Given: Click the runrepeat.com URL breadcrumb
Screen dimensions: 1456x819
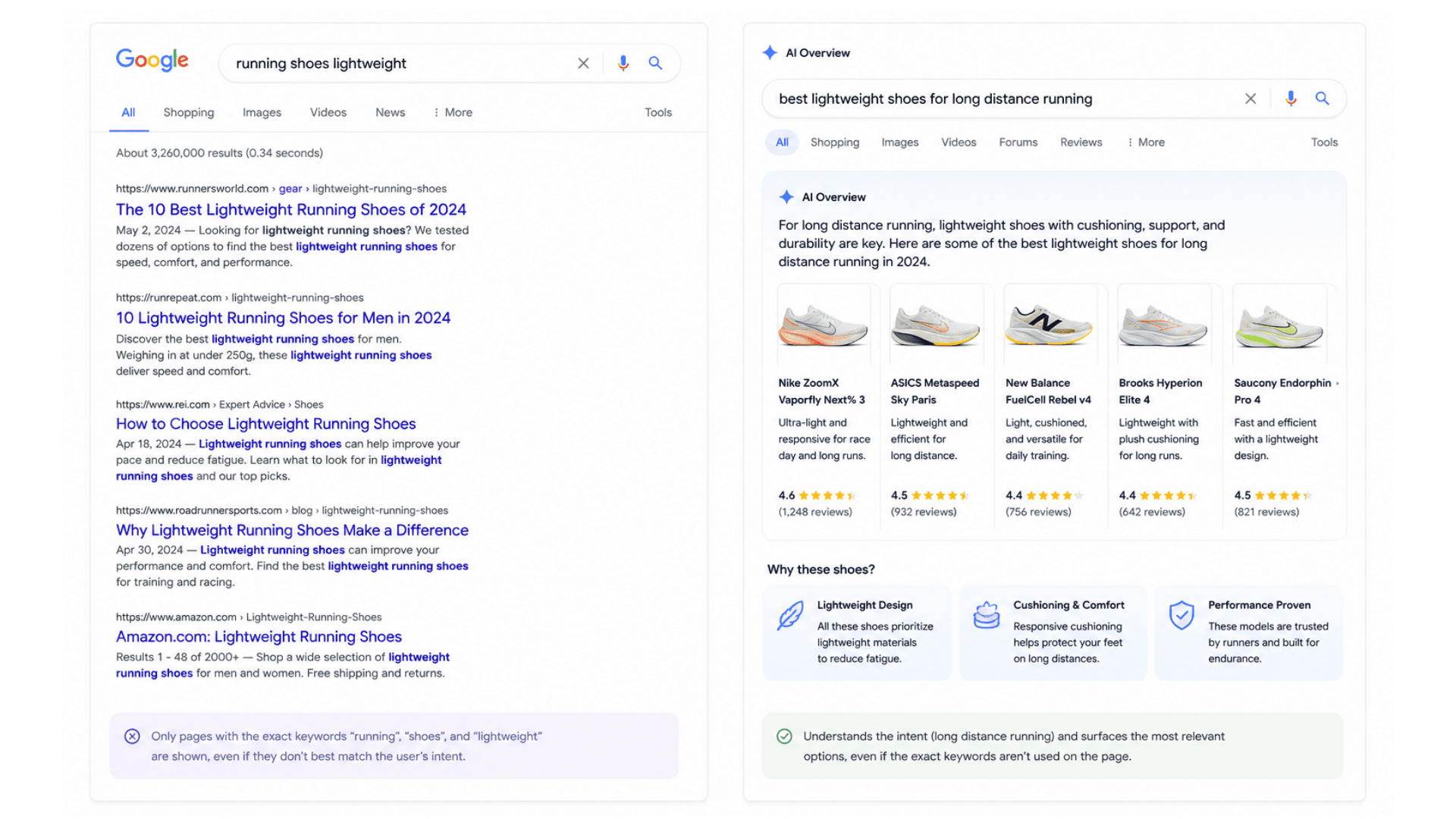Looking at the screenshot, I should (x=240, y=298).
